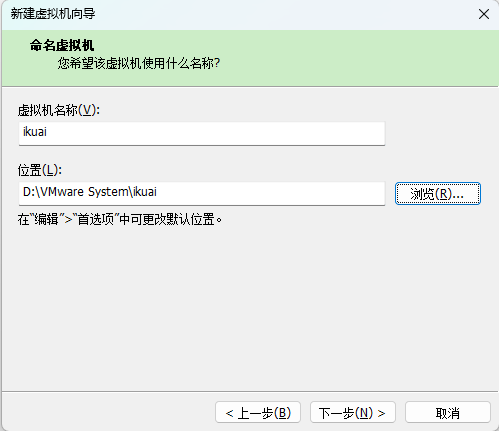499x431 pixels.
Task: Click the word System in location path
Action: point(108,192)
